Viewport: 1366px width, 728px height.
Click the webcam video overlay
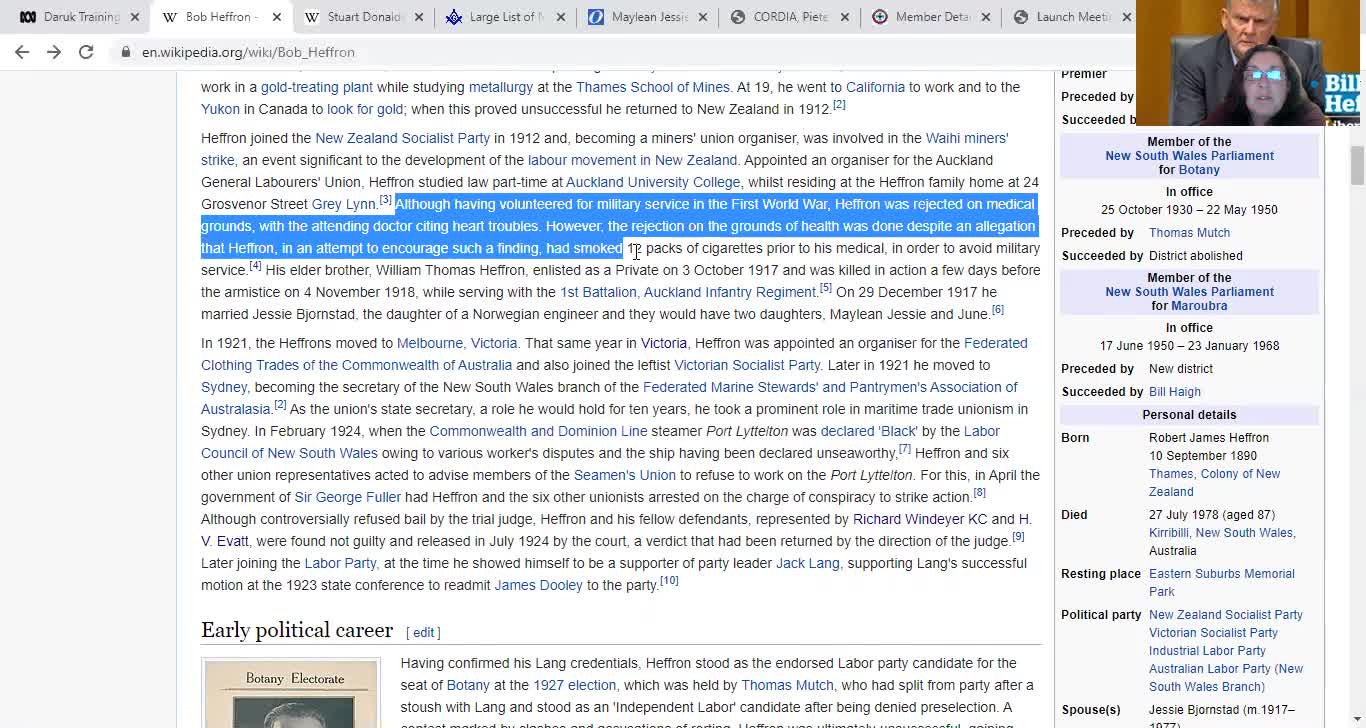point(1250,64)
